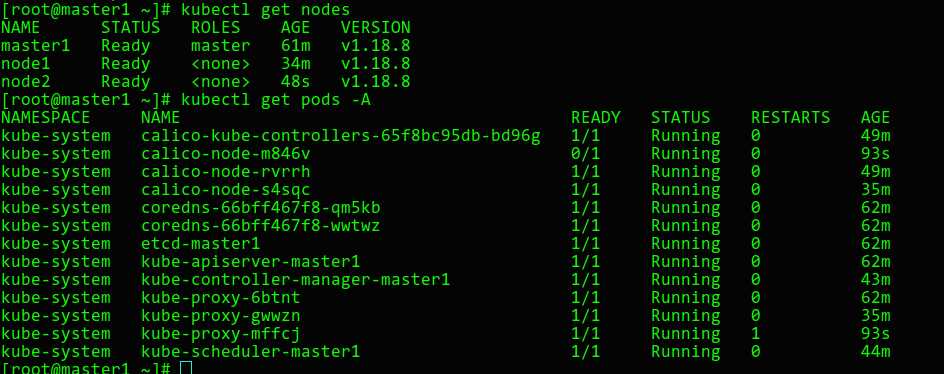Click the kube-controller-manager-master1 pod name

296,280
